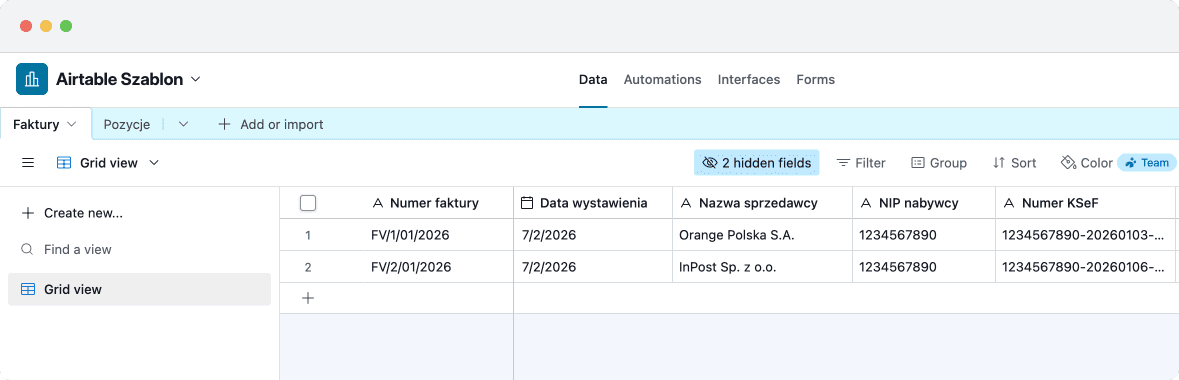Click the plus icon beside Add or import
Viewport: 1179px width, 380px height.
[224, 124]
